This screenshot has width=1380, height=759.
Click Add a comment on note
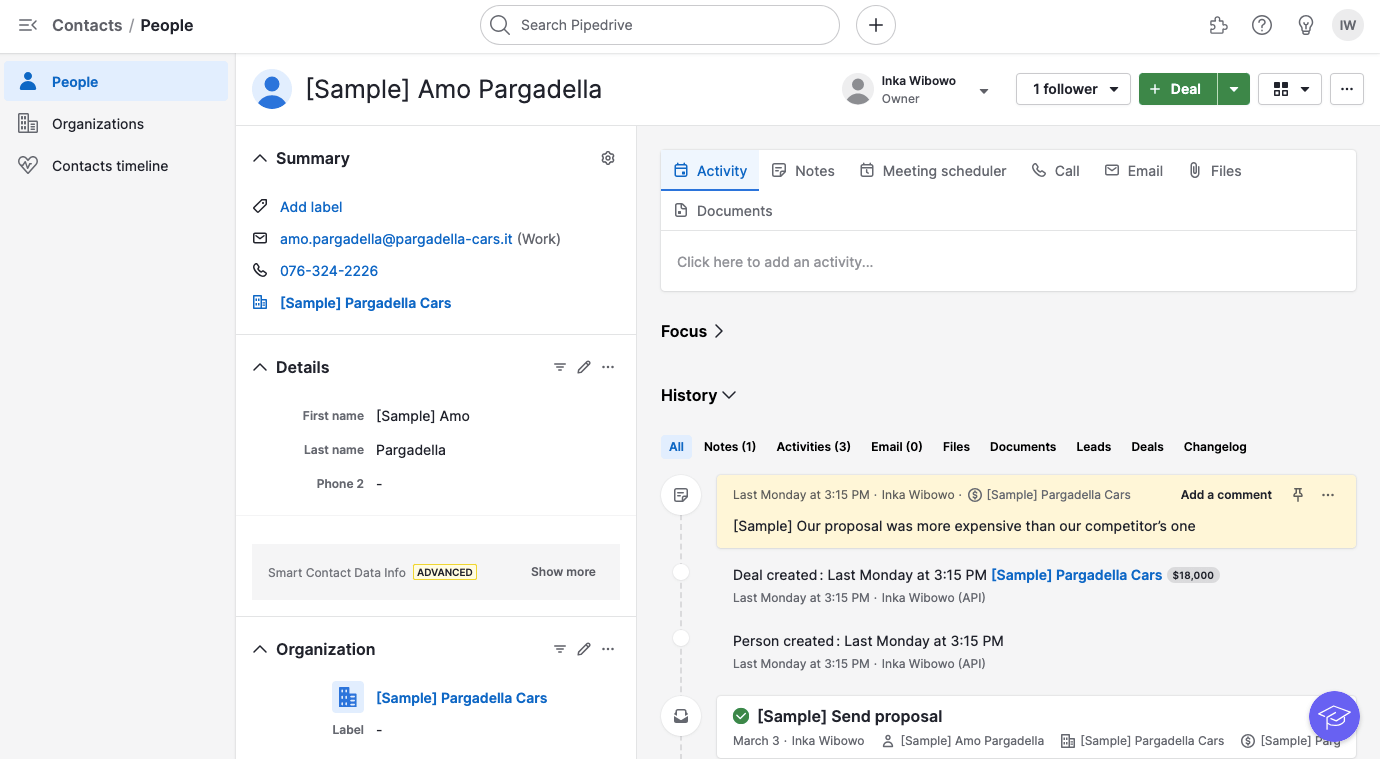click(1226, 495)
